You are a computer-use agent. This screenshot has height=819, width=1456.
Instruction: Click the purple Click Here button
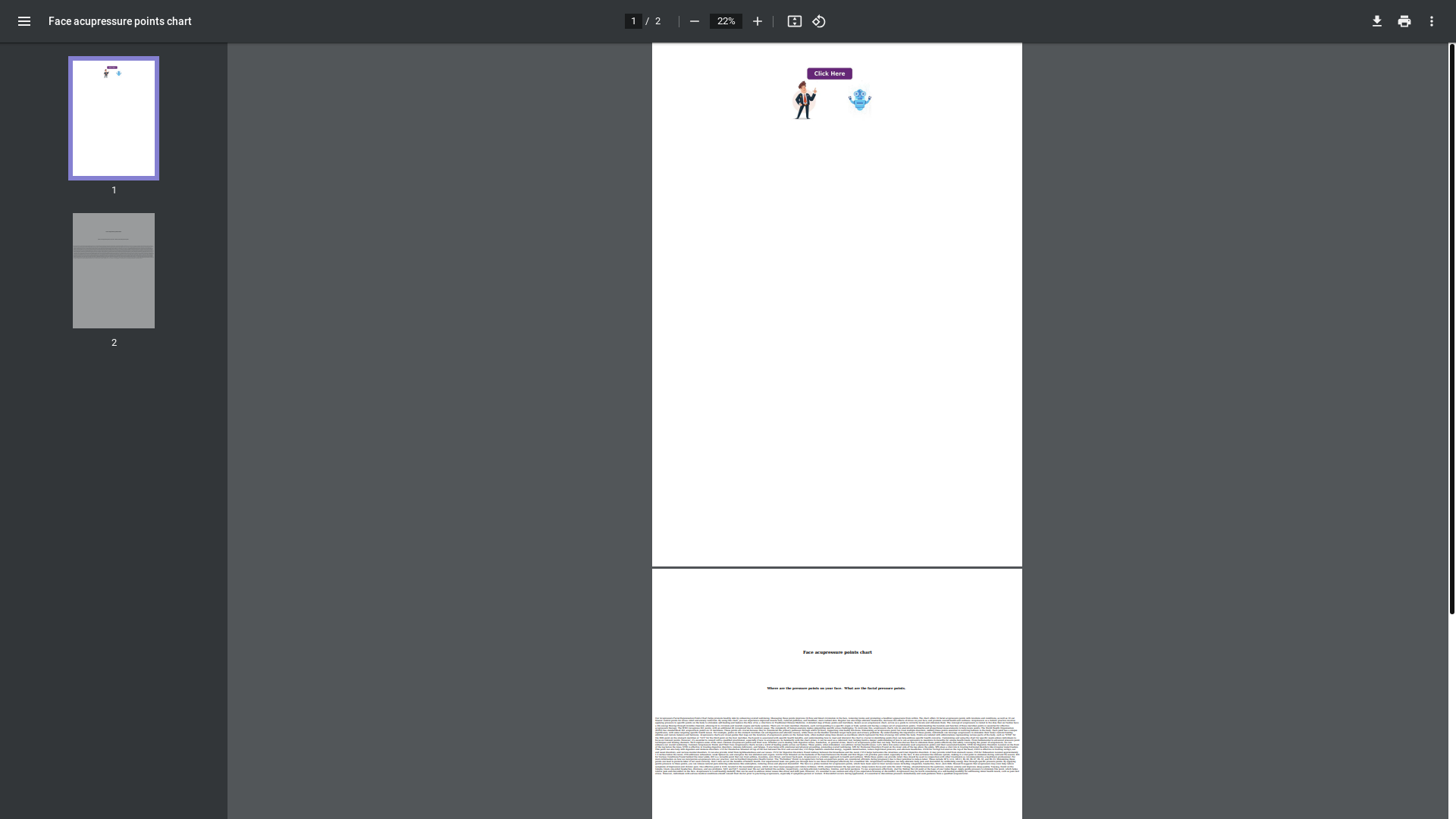(830, 74)
